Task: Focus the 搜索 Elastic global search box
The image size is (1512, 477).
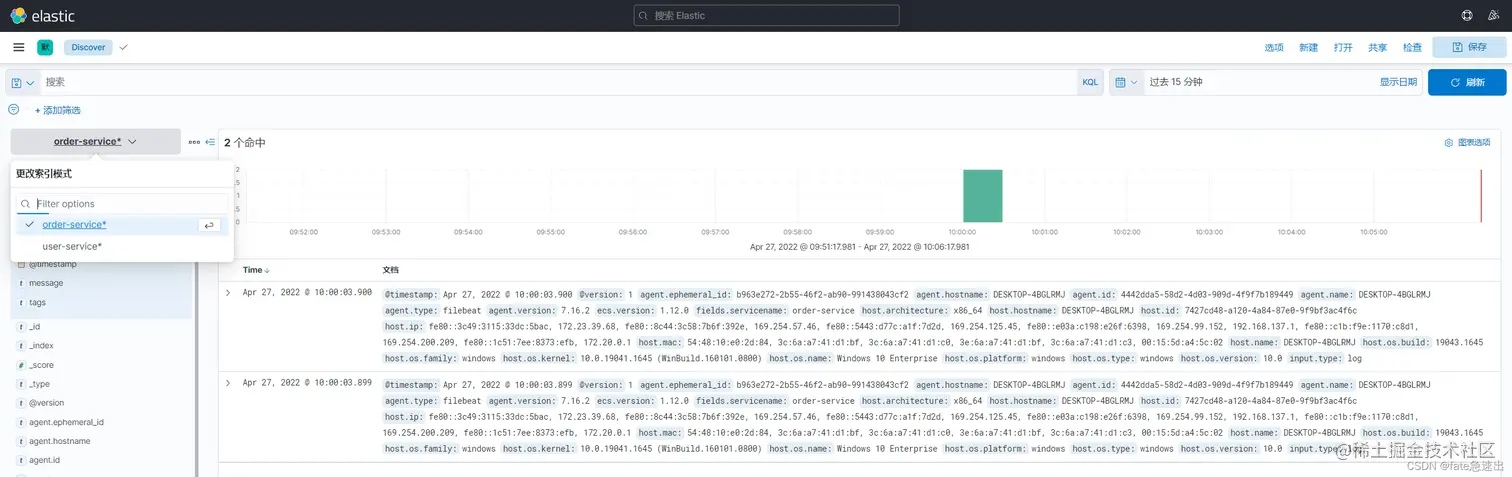Action: click(767, 16)
